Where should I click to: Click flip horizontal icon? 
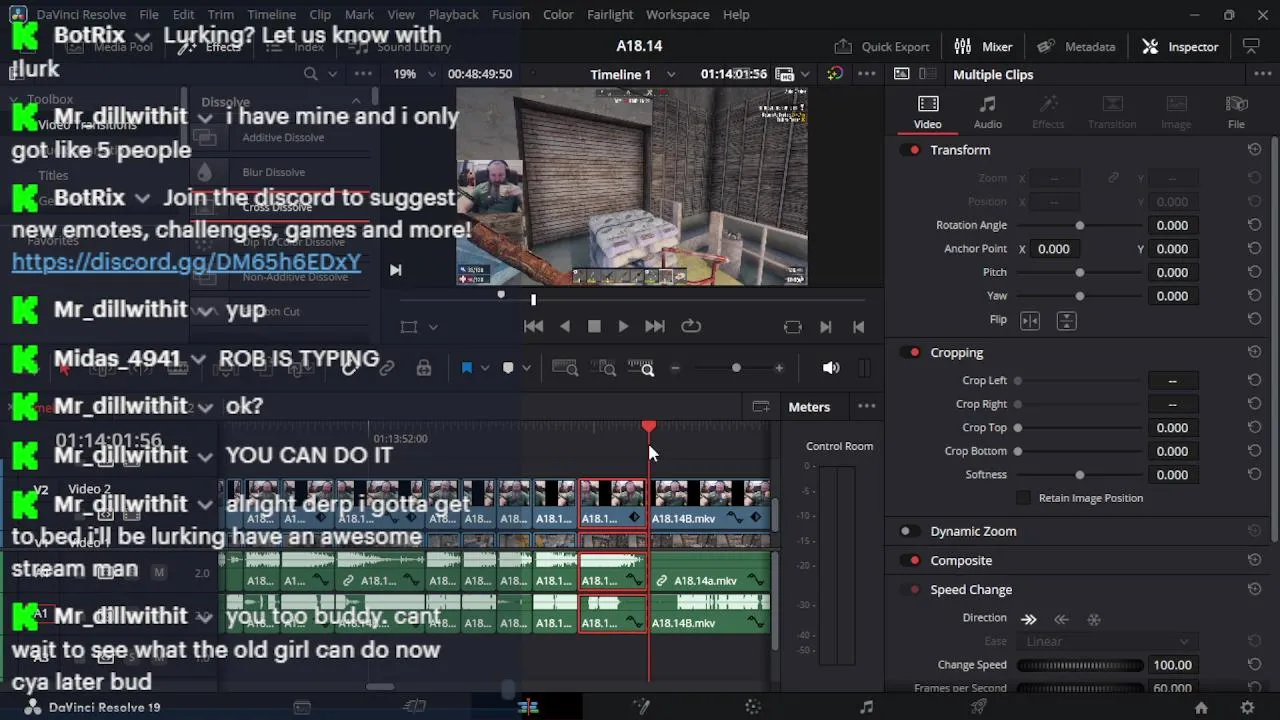point(1030,321)
